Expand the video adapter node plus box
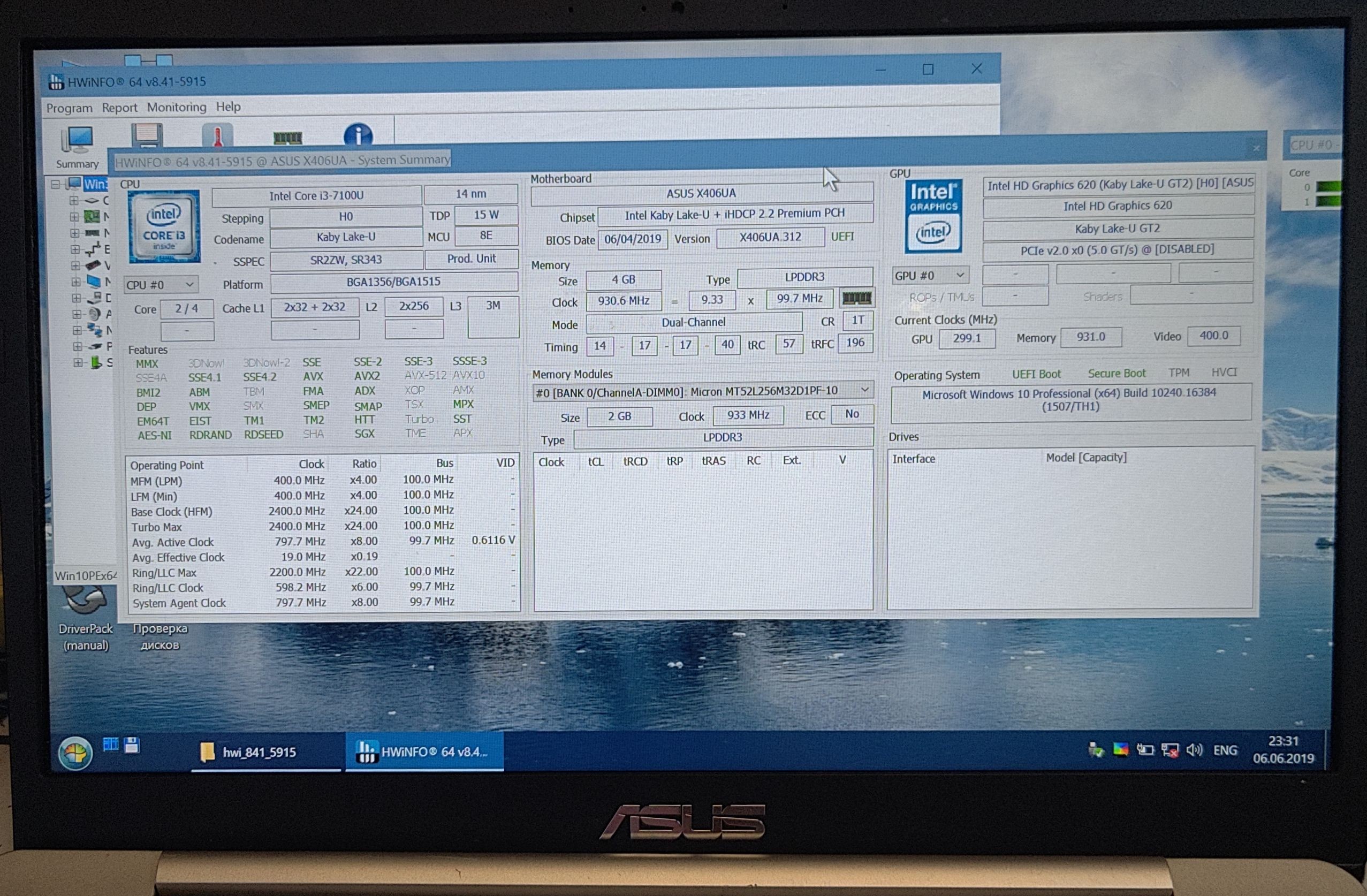This screenshot has height=896, width=1367. 75,265
